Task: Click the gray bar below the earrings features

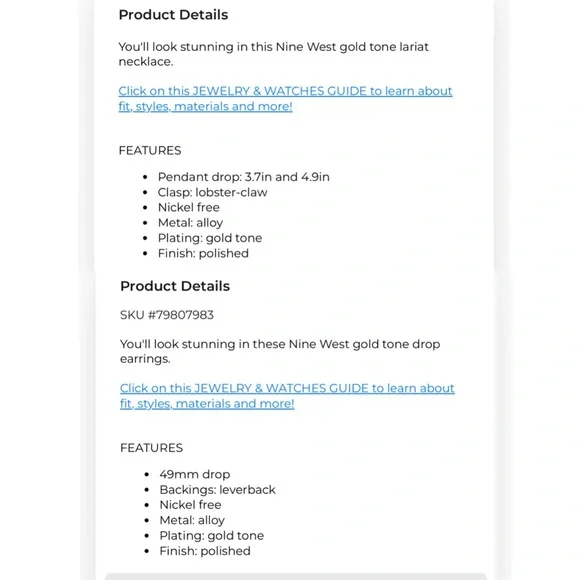Action: coord(296,576)
